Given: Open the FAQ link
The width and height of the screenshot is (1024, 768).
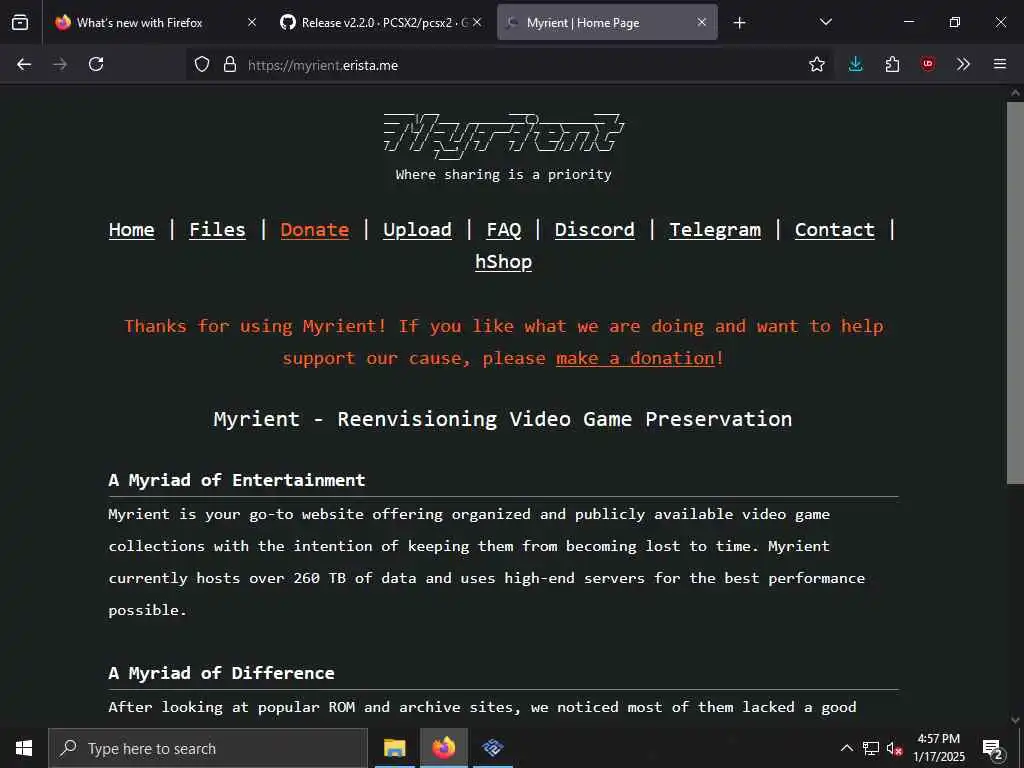Looking at the screenshot, I should 504,230.
